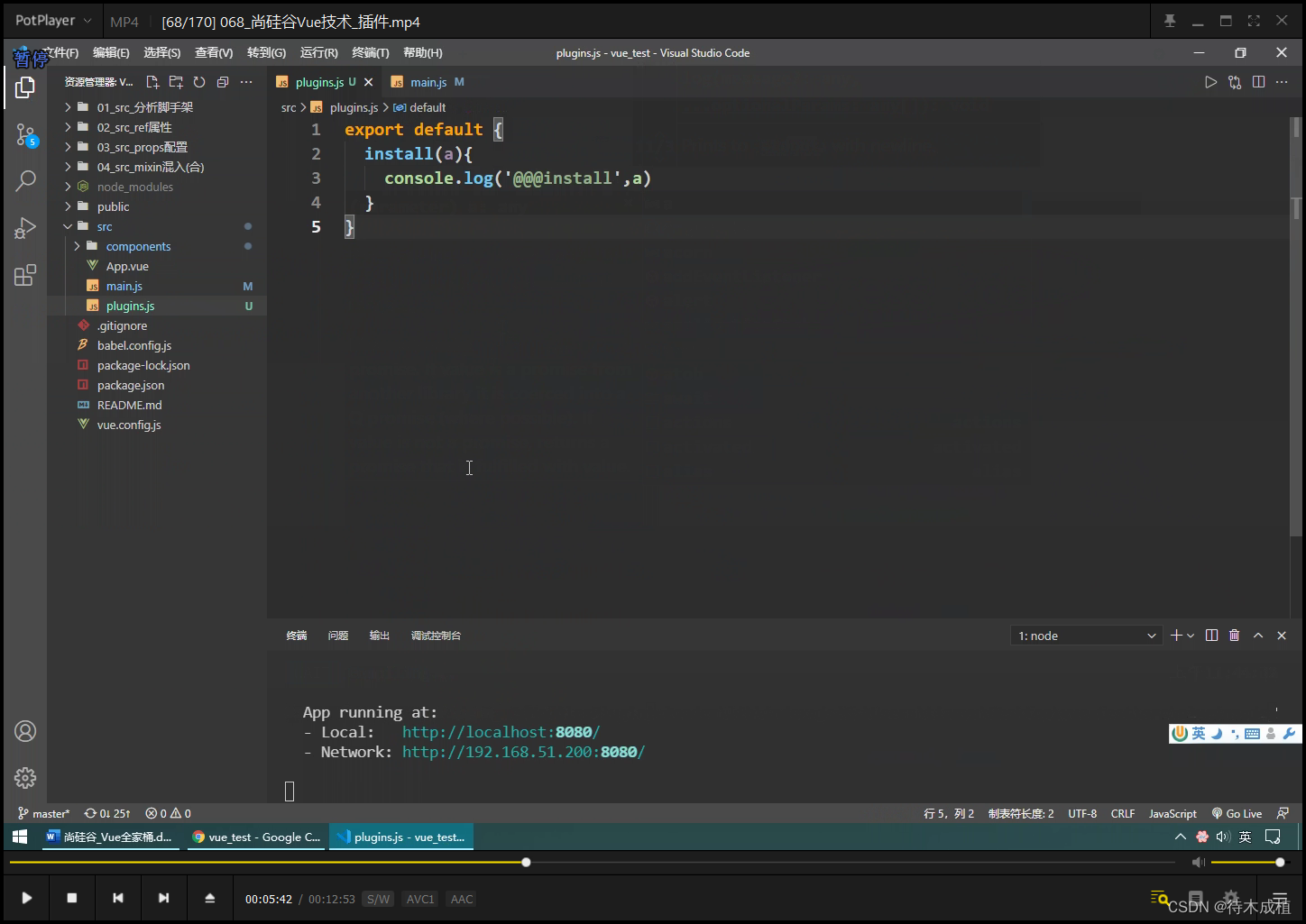Viewport: 1306px width, 924px height.
Task: Open new terminal launch profile dropdown arrow
Action: 1191,636
